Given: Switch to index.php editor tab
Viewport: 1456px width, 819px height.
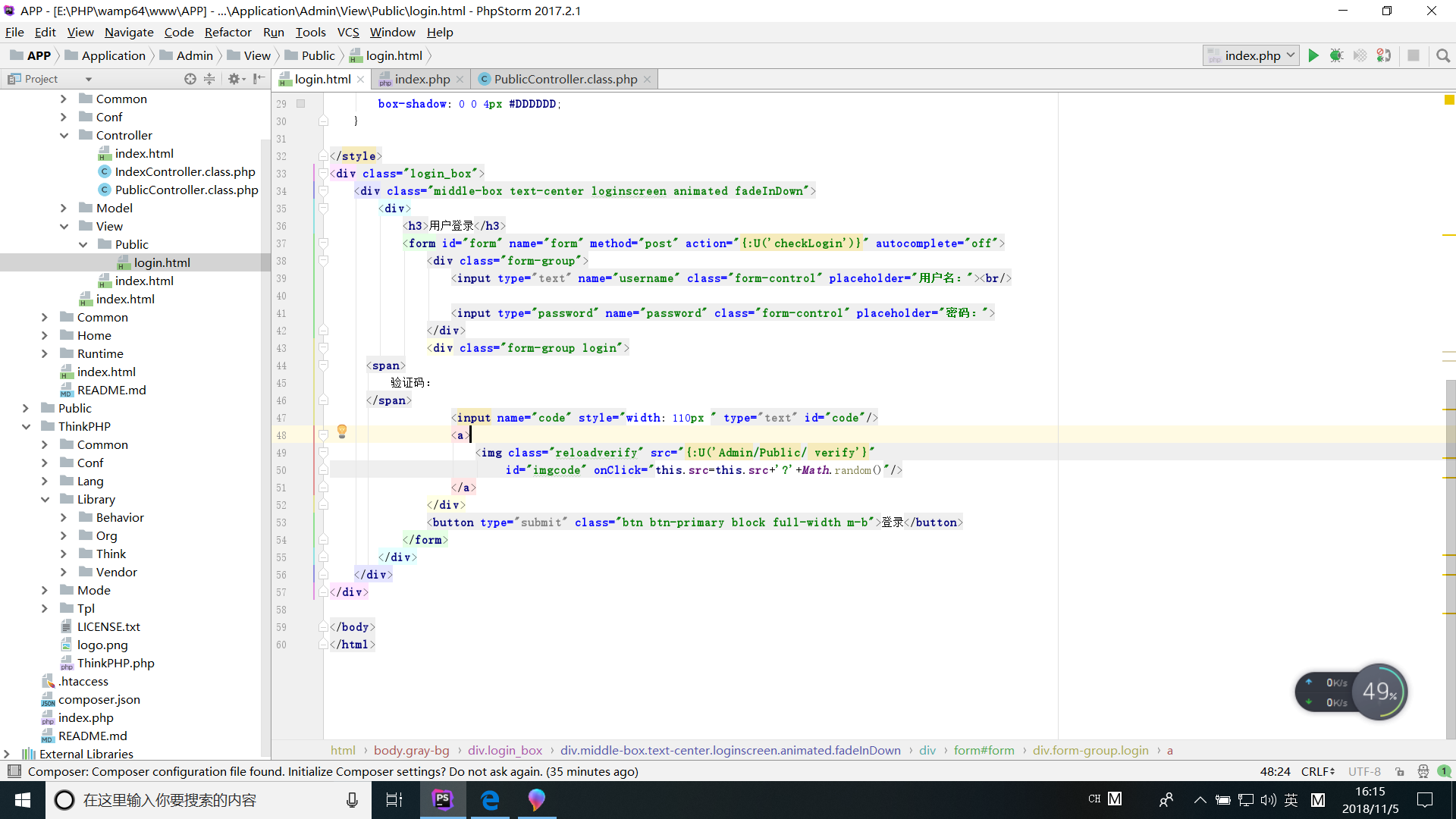Looking at the screenshot, I should 422,80.
